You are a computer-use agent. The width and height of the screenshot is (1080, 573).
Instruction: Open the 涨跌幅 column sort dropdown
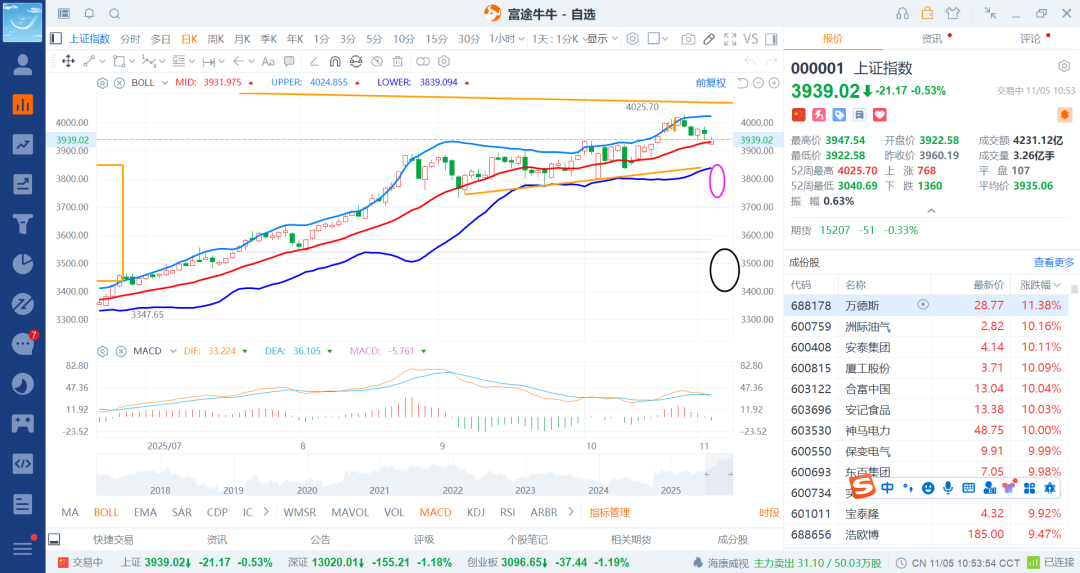pyautogui.click(x=1040, y=284)
